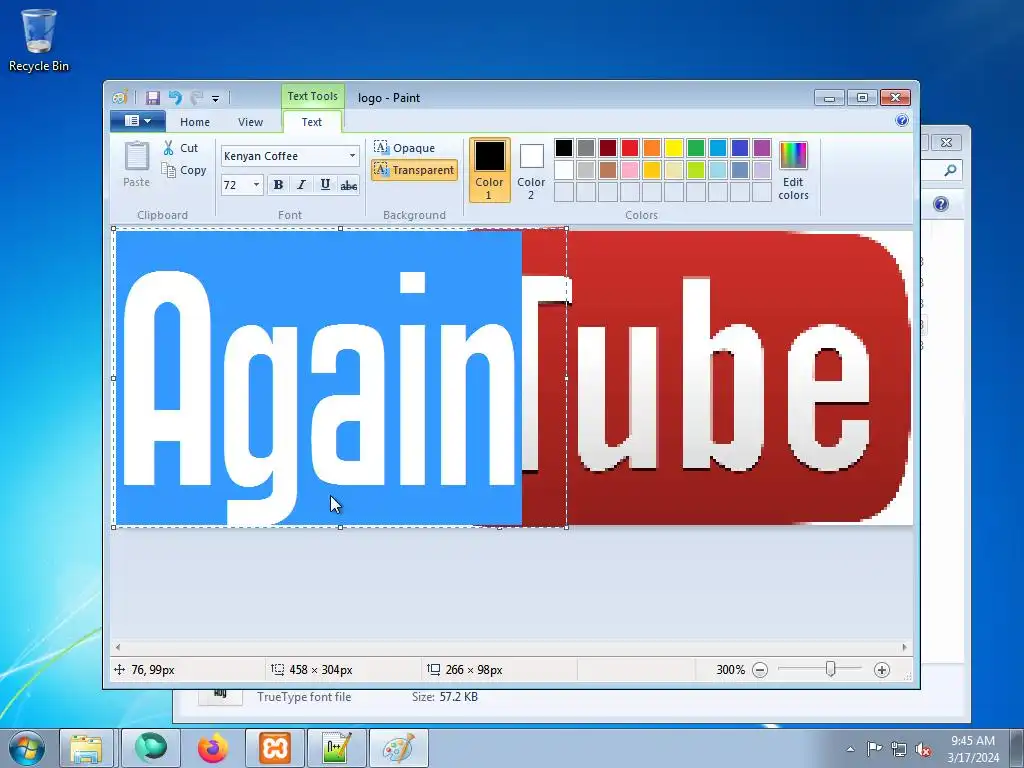
Task: Cut the selection with scissors icon
Action: point(181,148)
